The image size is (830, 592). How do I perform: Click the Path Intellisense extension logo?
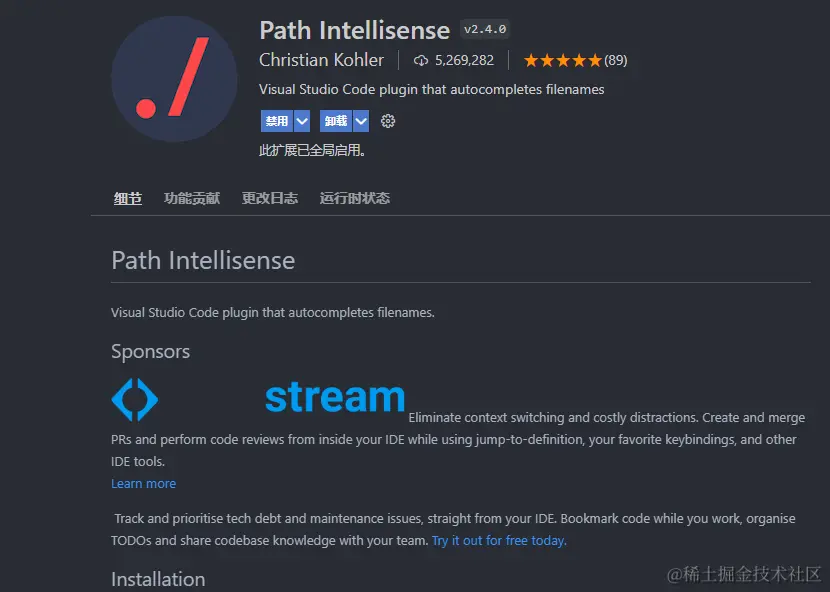[174, 79]
